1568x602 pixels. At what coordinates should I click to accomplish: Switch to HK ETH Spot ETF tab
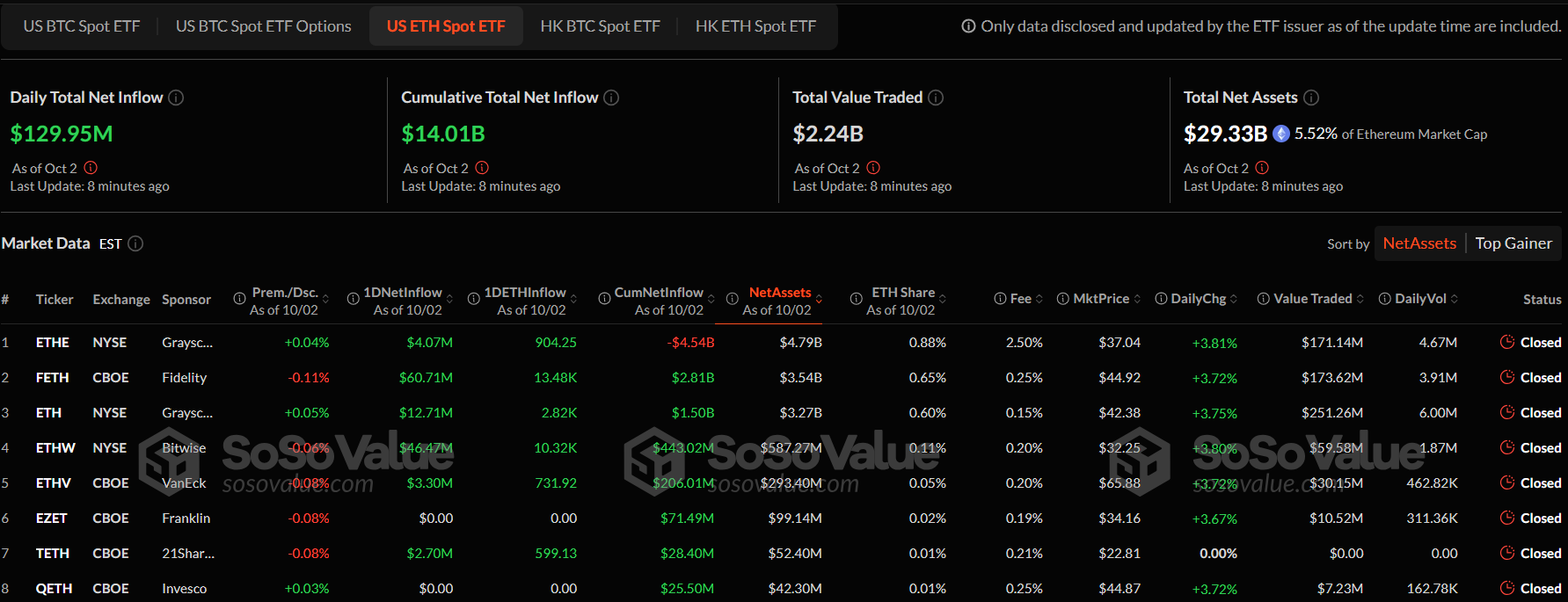[x=755, y=26]
